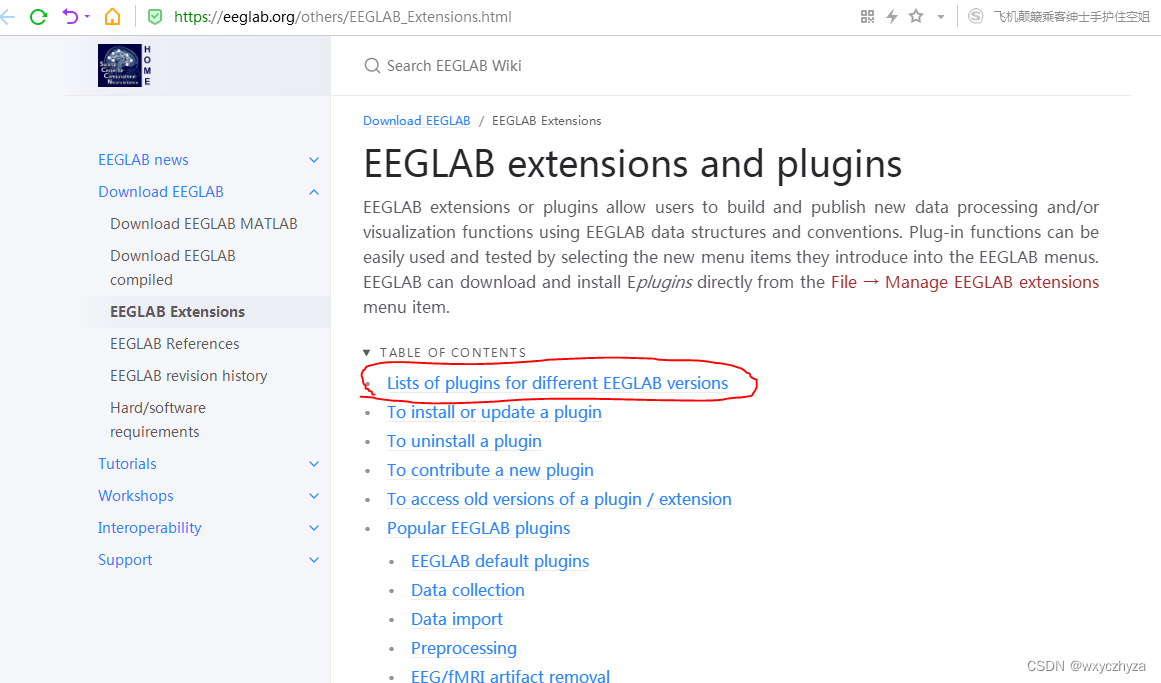Open dropdown arrow next to star icon

[940, 17]
